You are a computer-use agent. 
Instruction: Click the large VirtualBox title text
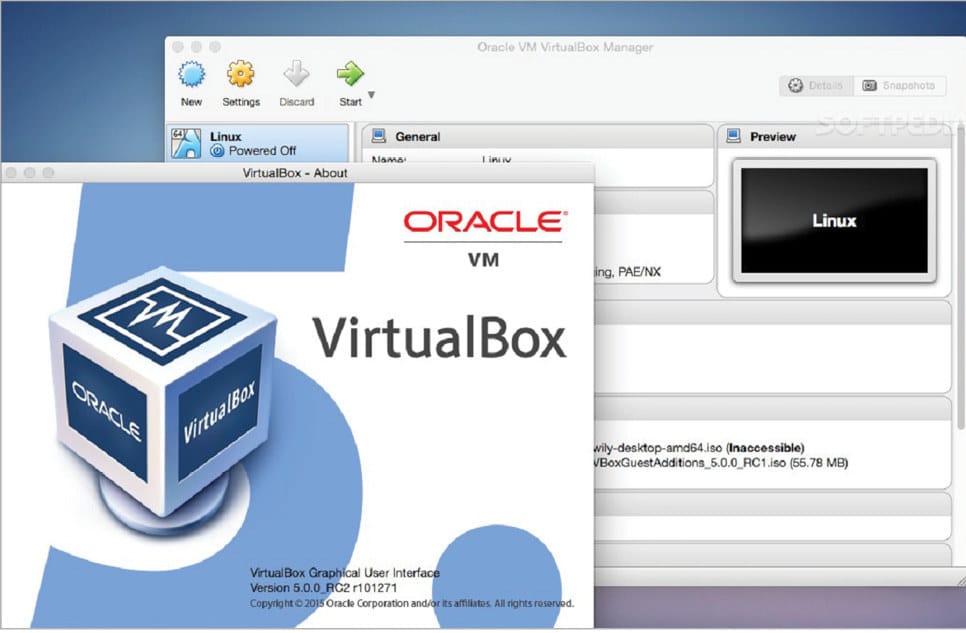[439, 337]
